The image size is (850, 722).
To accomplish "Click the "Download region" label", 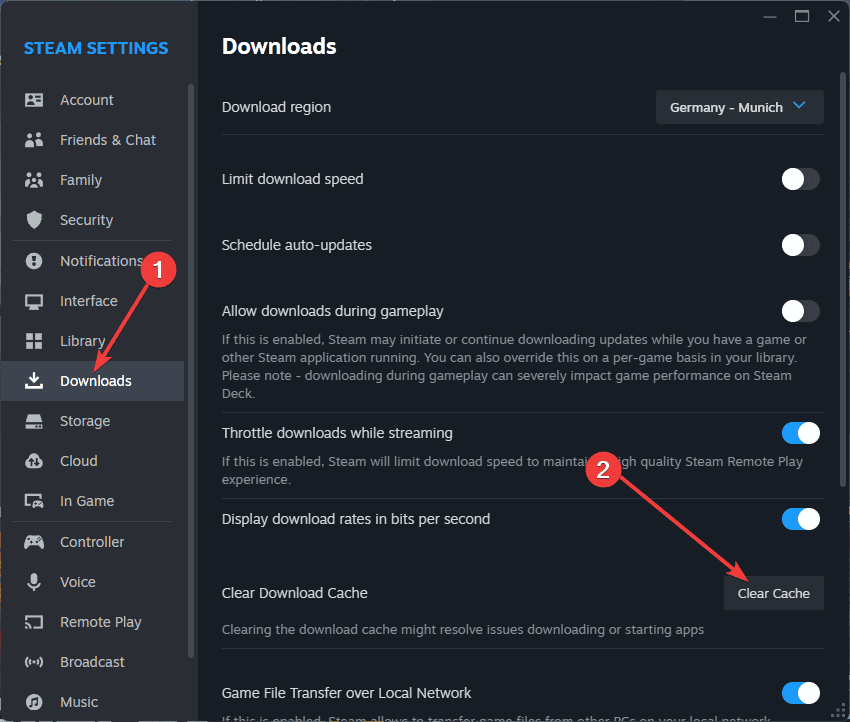I will (276, 107).
